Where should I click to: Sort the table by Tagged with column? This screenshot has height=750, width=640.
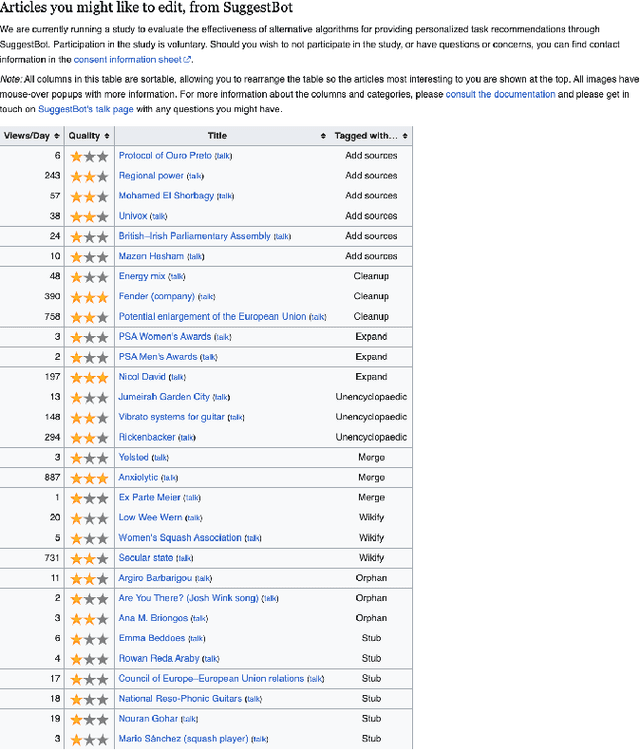click(x=370, y=136)
